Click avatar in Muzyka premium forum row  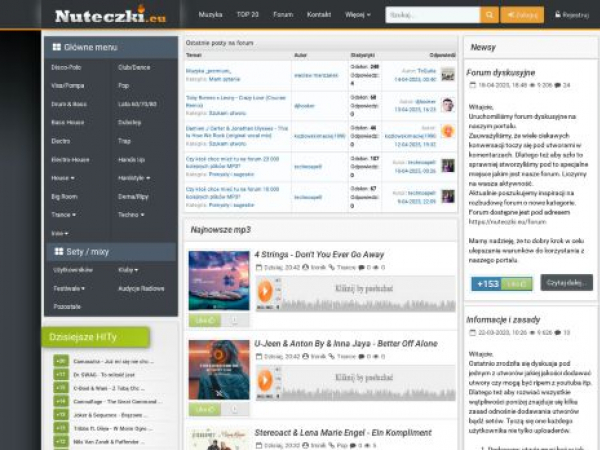448,74
